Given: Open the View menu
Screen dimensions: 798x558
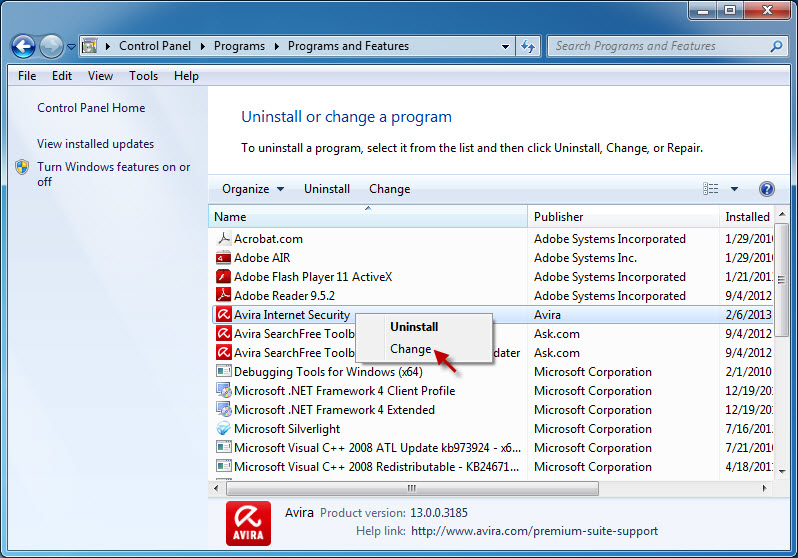Looking at the screenshot, I should (x=100, y=76).
